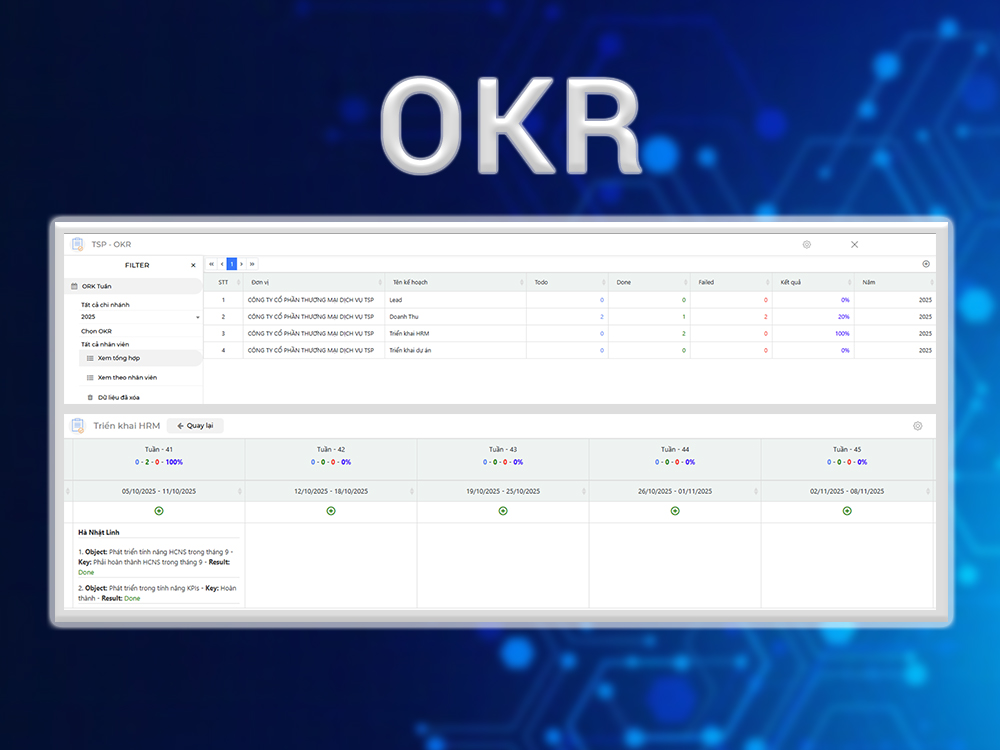
Task: Click page 1 in the table pagination
Action: point(231,263)
